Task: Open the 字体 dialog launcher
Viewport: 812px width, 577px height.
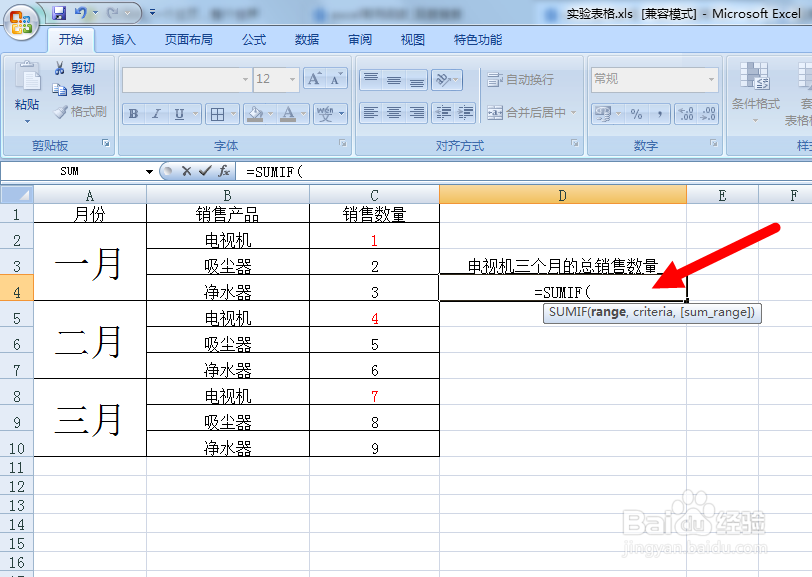Action: click(342, 143)
